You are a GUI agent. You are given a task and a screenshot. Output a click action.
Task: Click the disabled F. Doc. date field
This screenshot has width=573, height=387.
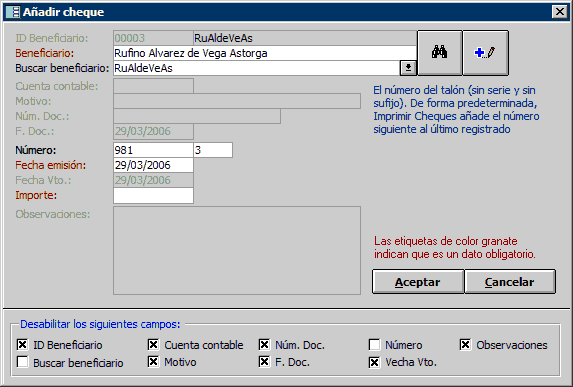(153, 131)
